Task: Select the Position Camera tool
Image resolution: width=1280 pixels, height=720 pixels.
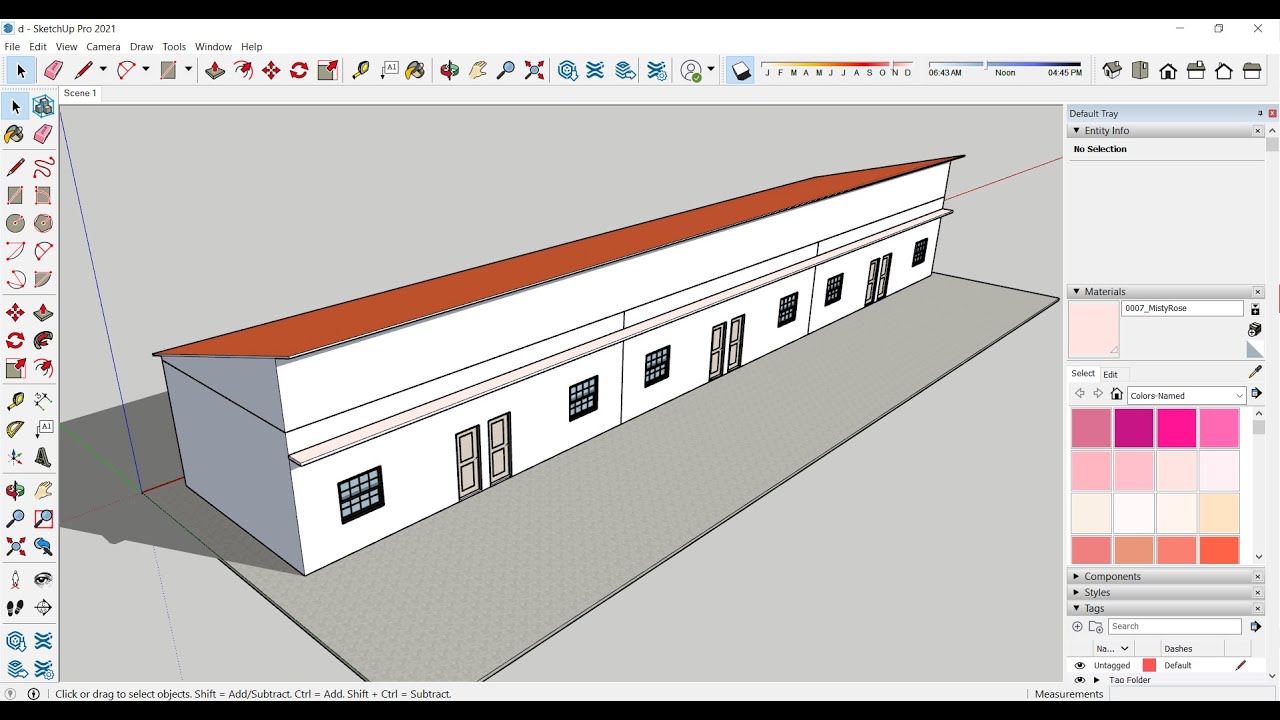Action: (15, 579)
